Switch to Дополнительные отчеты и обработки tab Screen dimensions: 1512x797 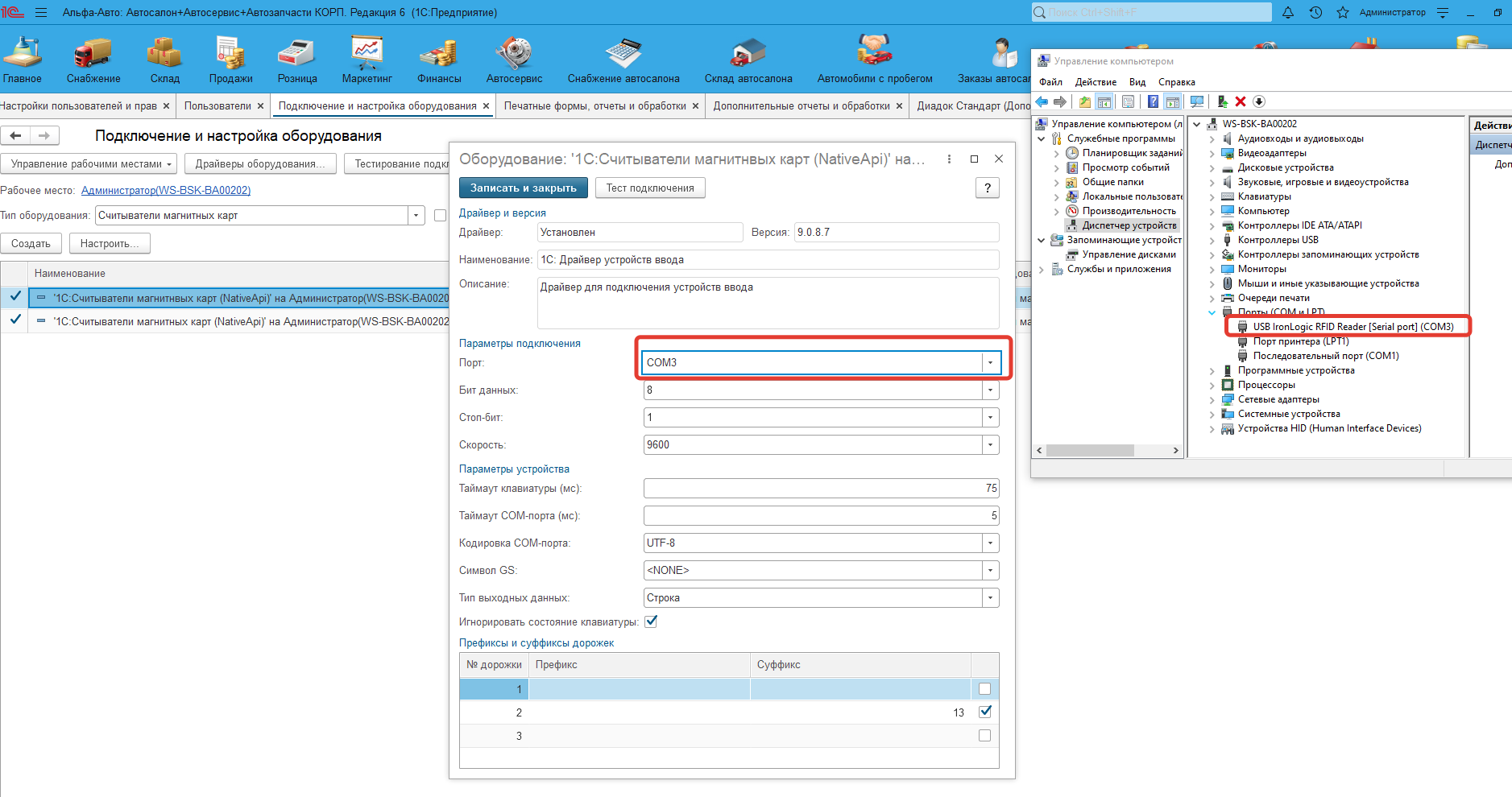click(802, 106)
